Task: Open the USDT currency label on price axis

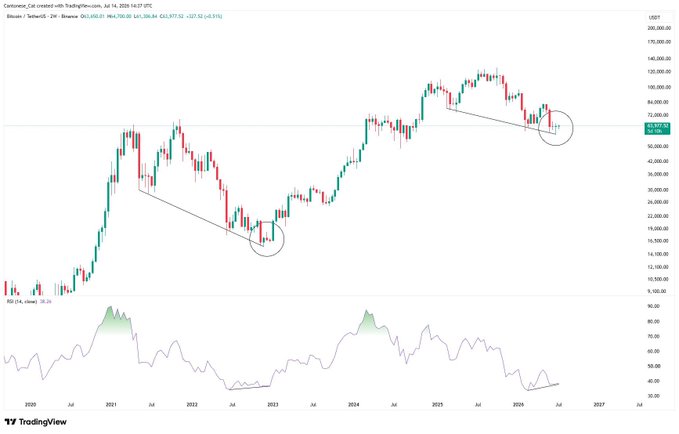Action: click(x=654, y=18)
